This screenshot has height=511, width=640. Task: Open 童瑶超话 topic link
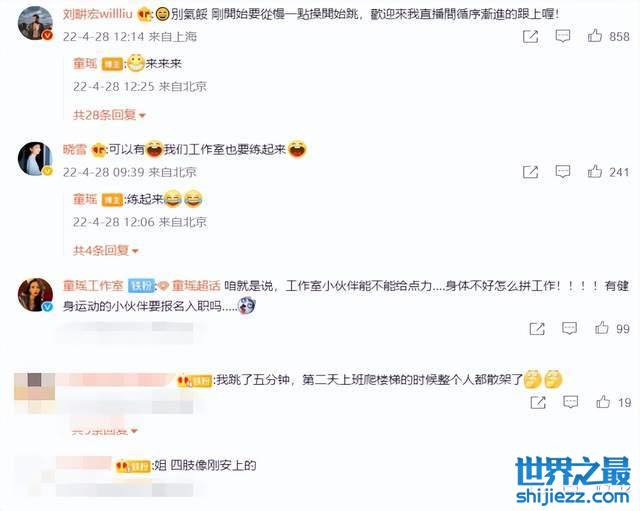point(196,285)
